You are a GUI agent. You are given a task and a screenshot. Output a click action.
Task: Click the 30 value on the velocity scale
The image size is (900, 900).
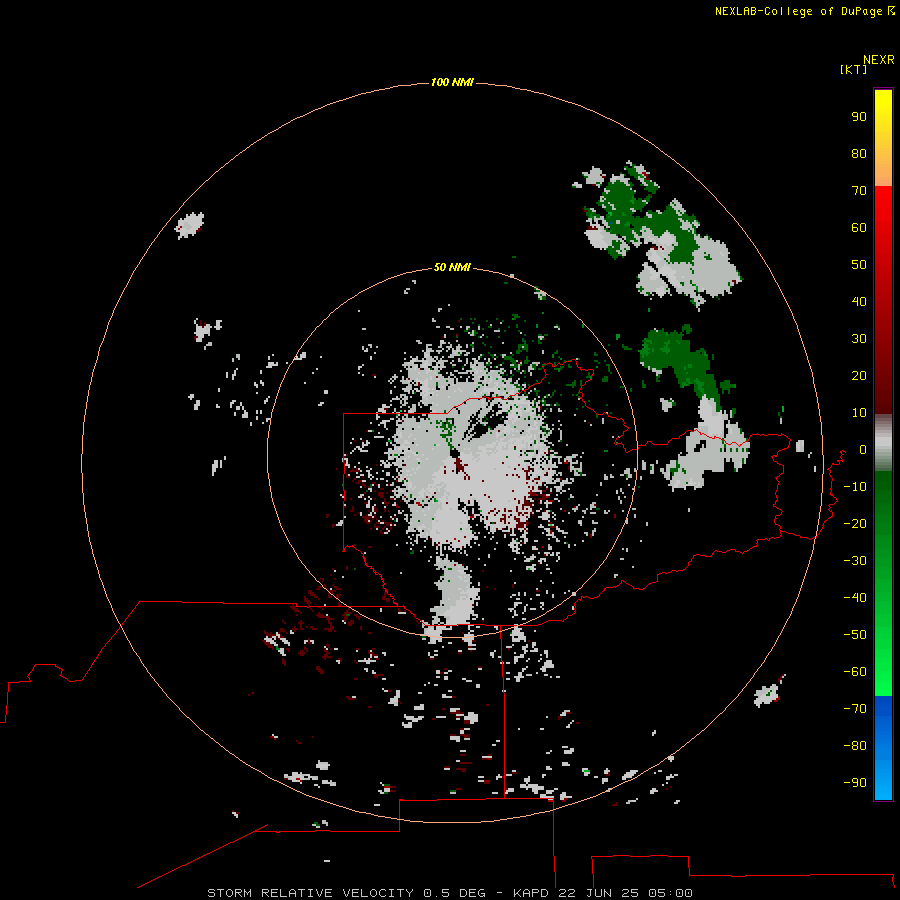point(859,339)
